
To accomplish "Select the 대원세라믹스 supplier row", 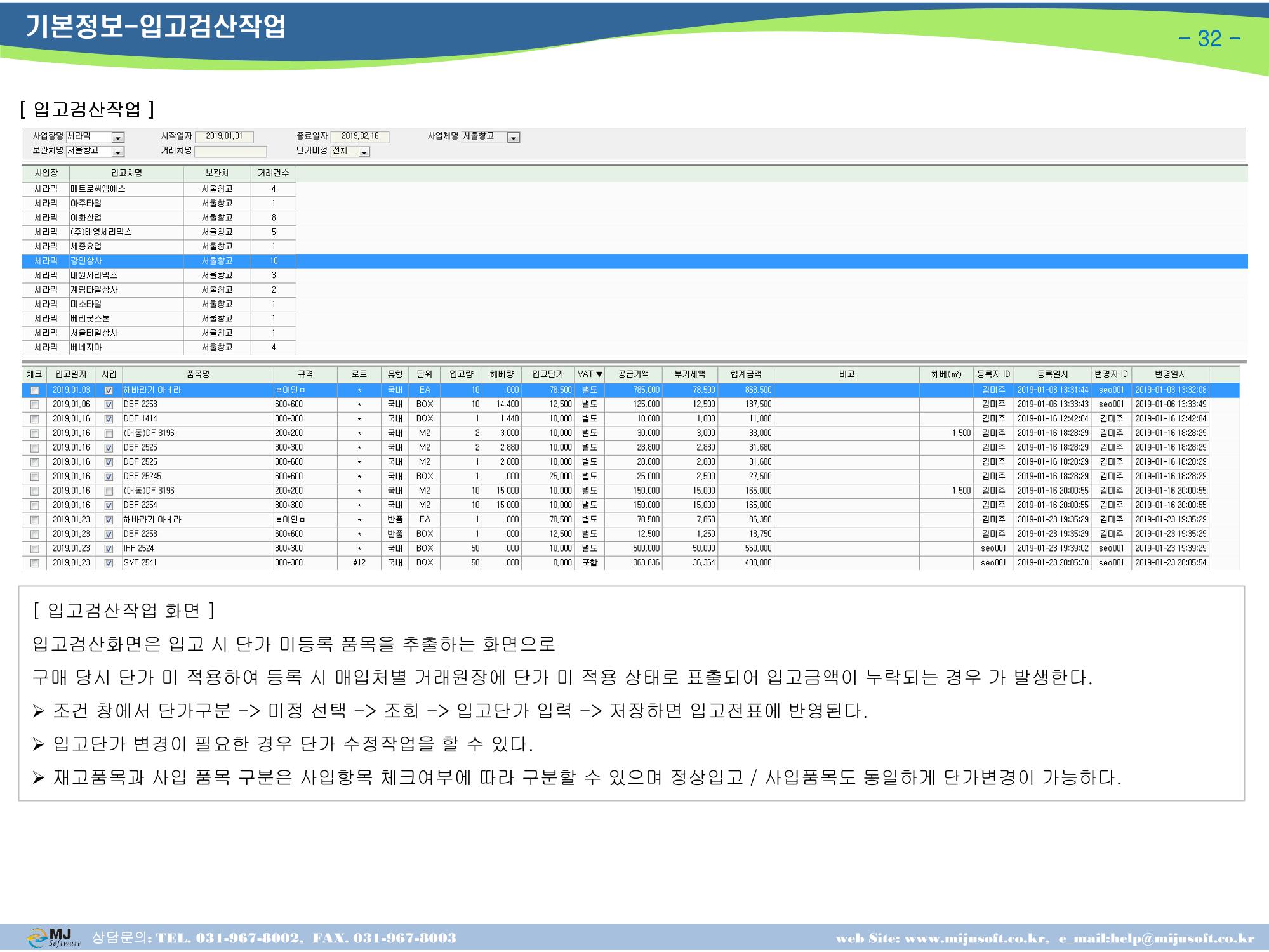I will point(159,275).
